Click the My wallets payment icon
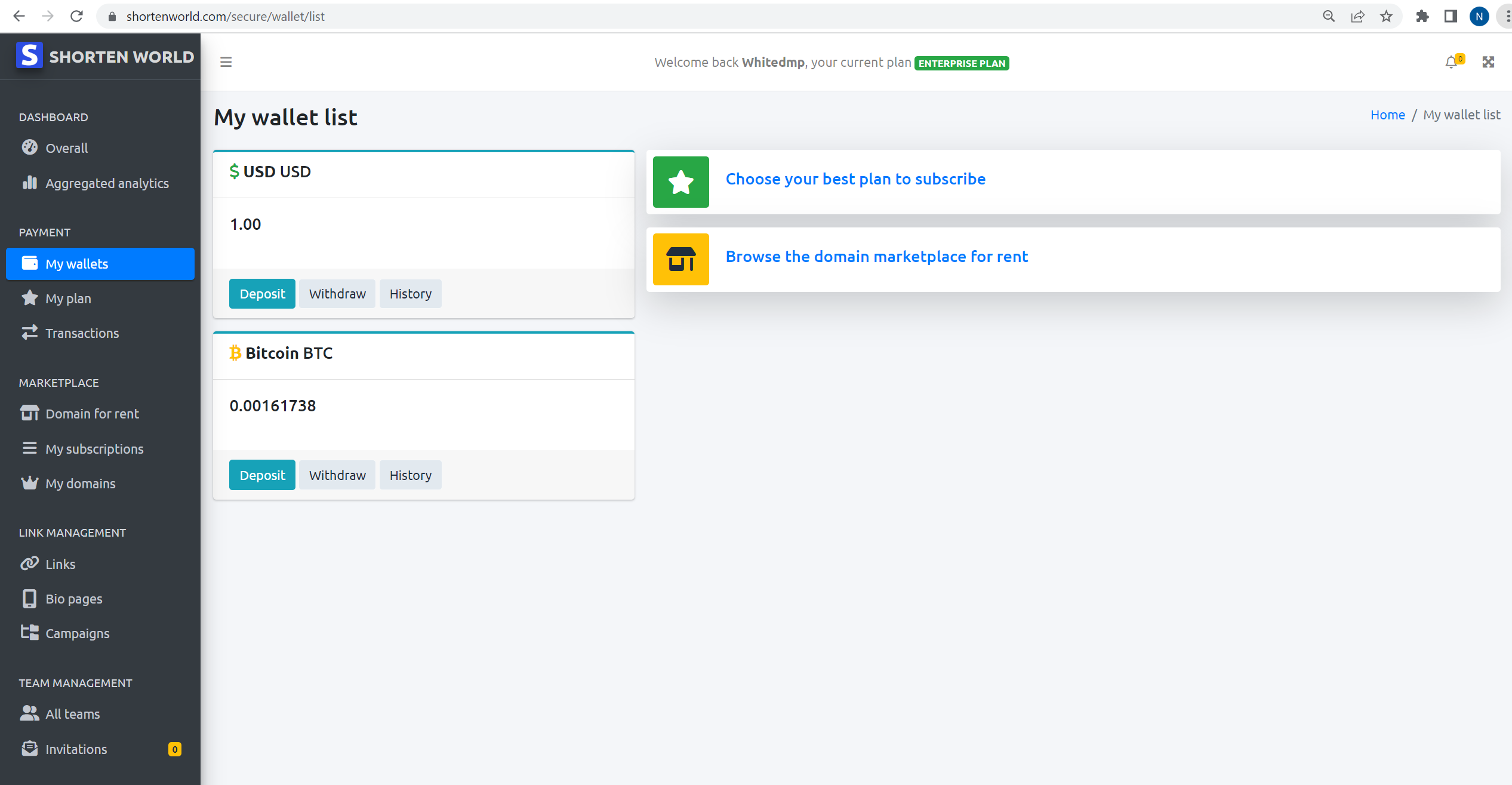Image resolution: width=1512 pixels, height=785 pixels. coord(30,263)
